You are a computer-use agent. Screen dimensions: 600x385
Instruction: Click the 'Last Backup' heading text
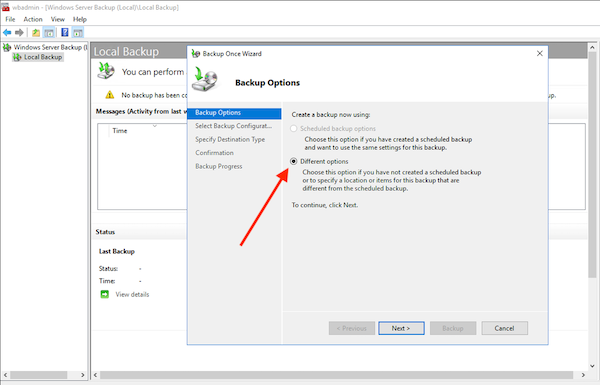117,251
